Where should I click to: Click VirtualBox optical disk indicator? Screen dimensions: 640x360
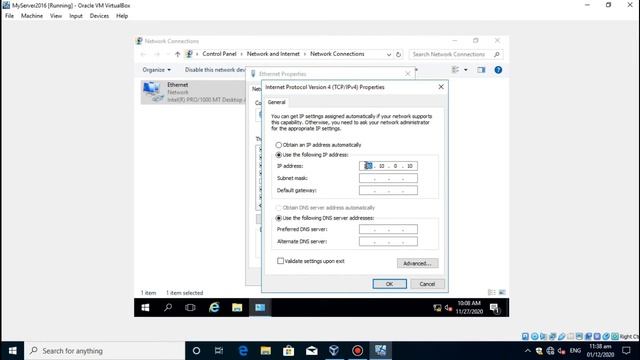coord(534,336)
